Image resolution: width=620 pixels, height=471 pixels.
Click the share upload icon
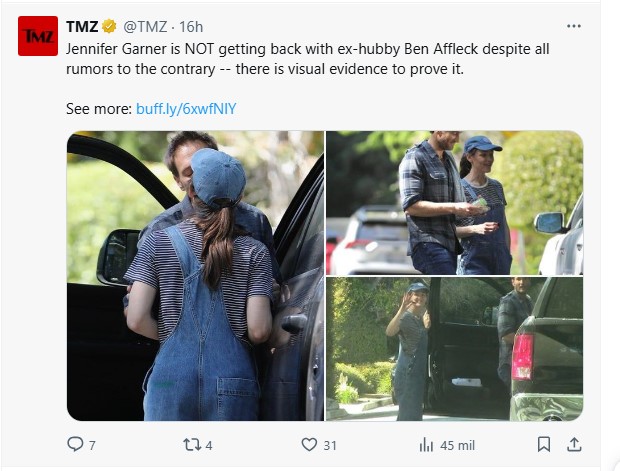pyautogui.click(x=574, y=445)
